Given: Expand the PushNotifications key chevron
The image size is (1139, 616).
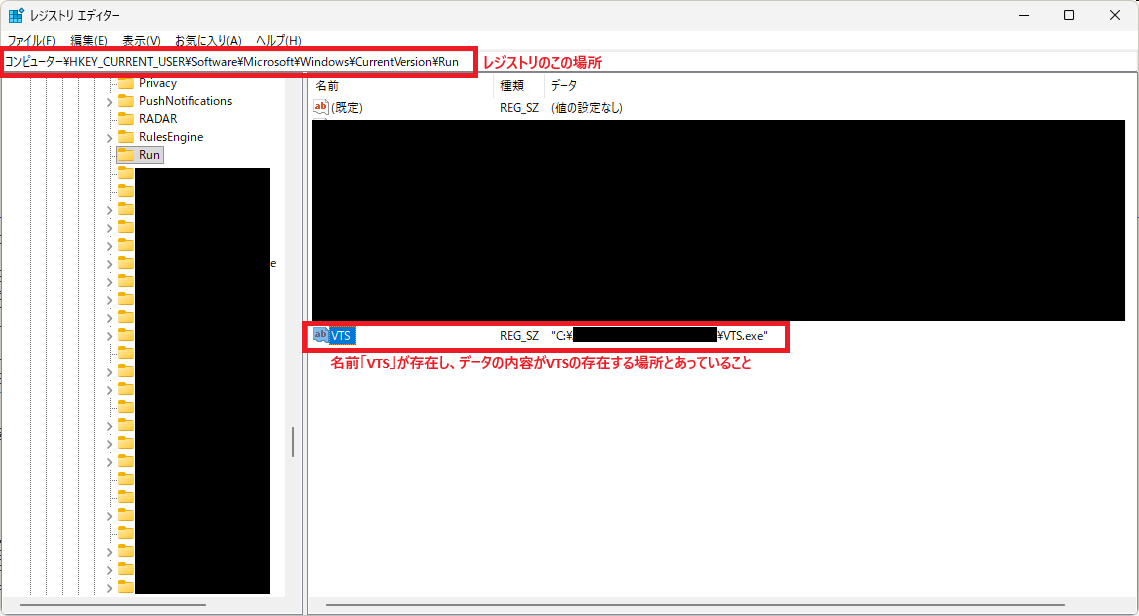Looking at the screenshot, I should click(x=109, y=101).
